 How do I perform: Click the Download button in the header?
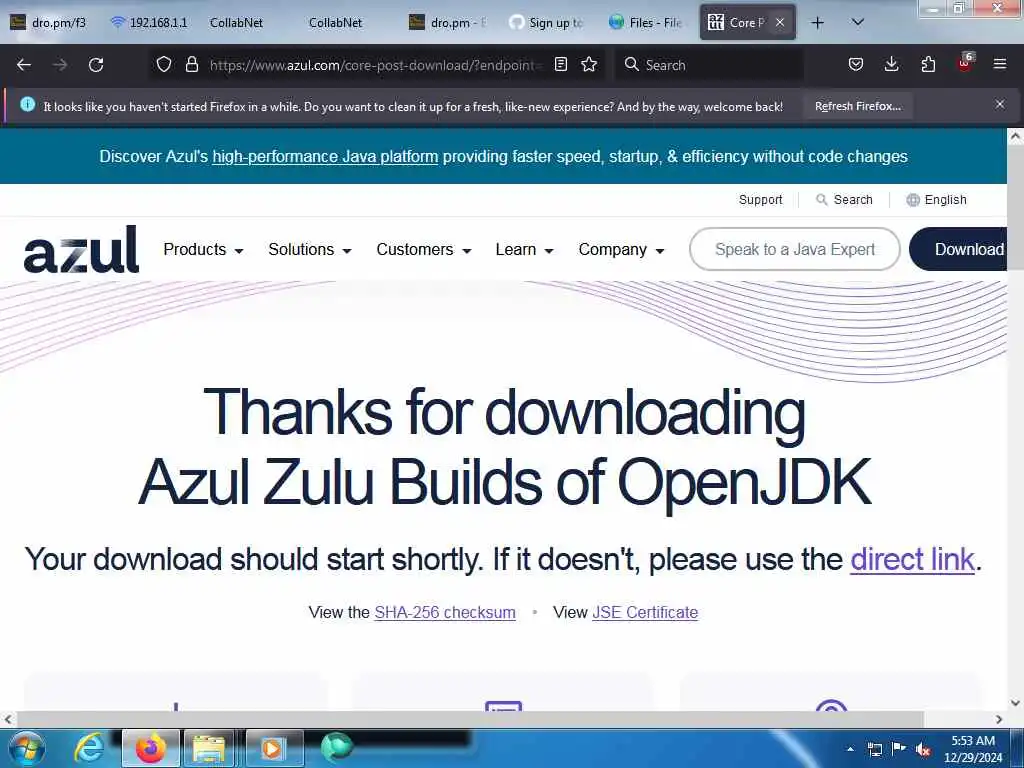point(958,249)
